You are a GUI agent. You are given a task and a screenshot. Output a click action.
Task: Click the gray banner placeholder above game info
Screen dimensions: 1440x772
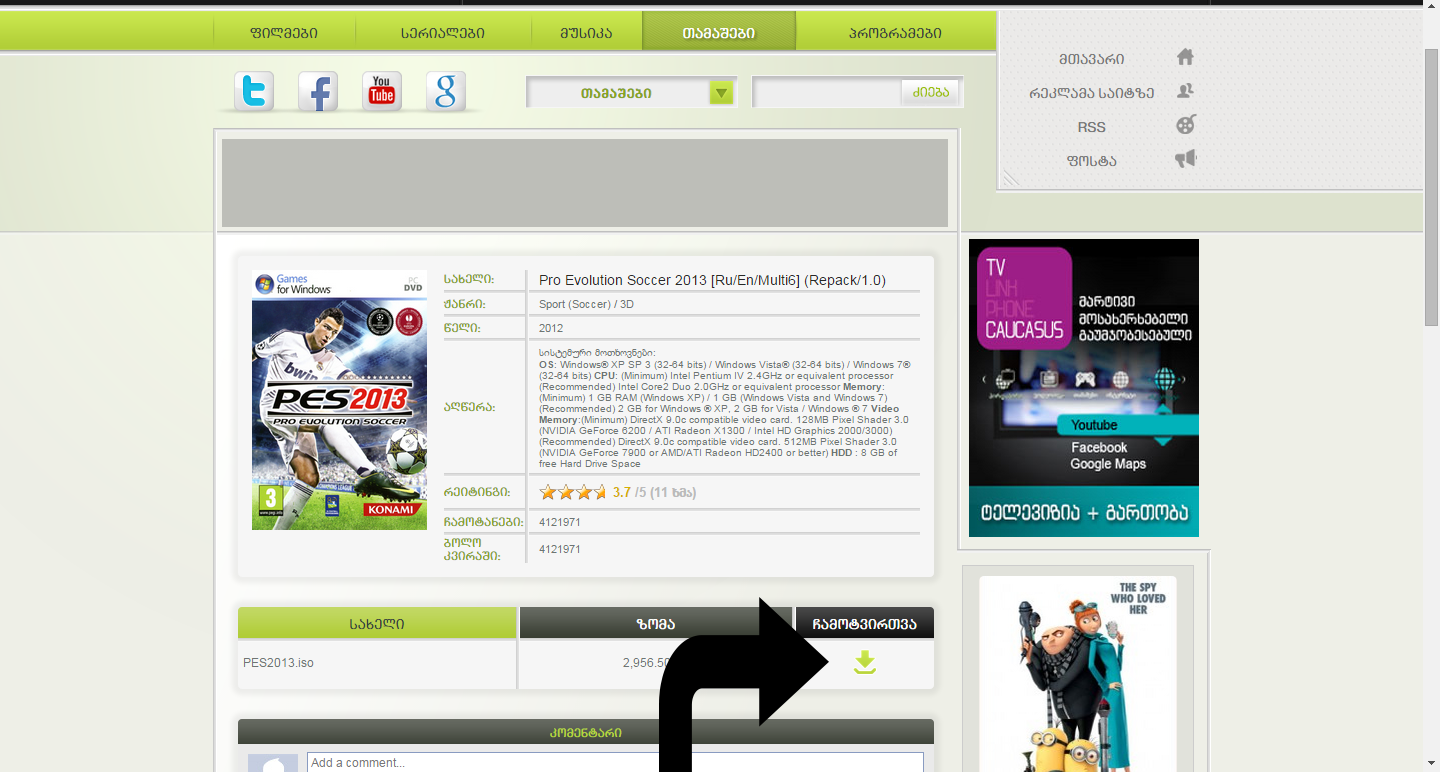585,183
